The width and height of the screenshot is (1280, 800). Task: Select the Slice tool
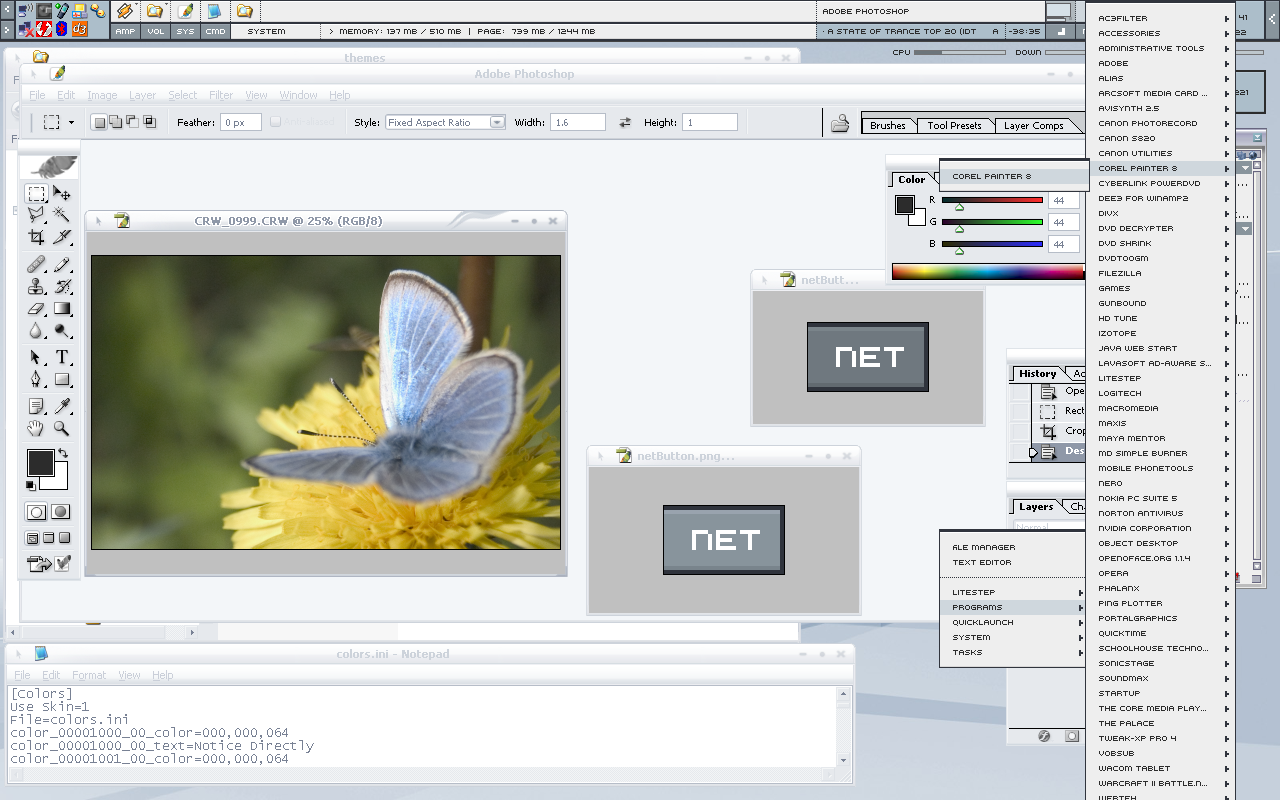coord(62,237)
